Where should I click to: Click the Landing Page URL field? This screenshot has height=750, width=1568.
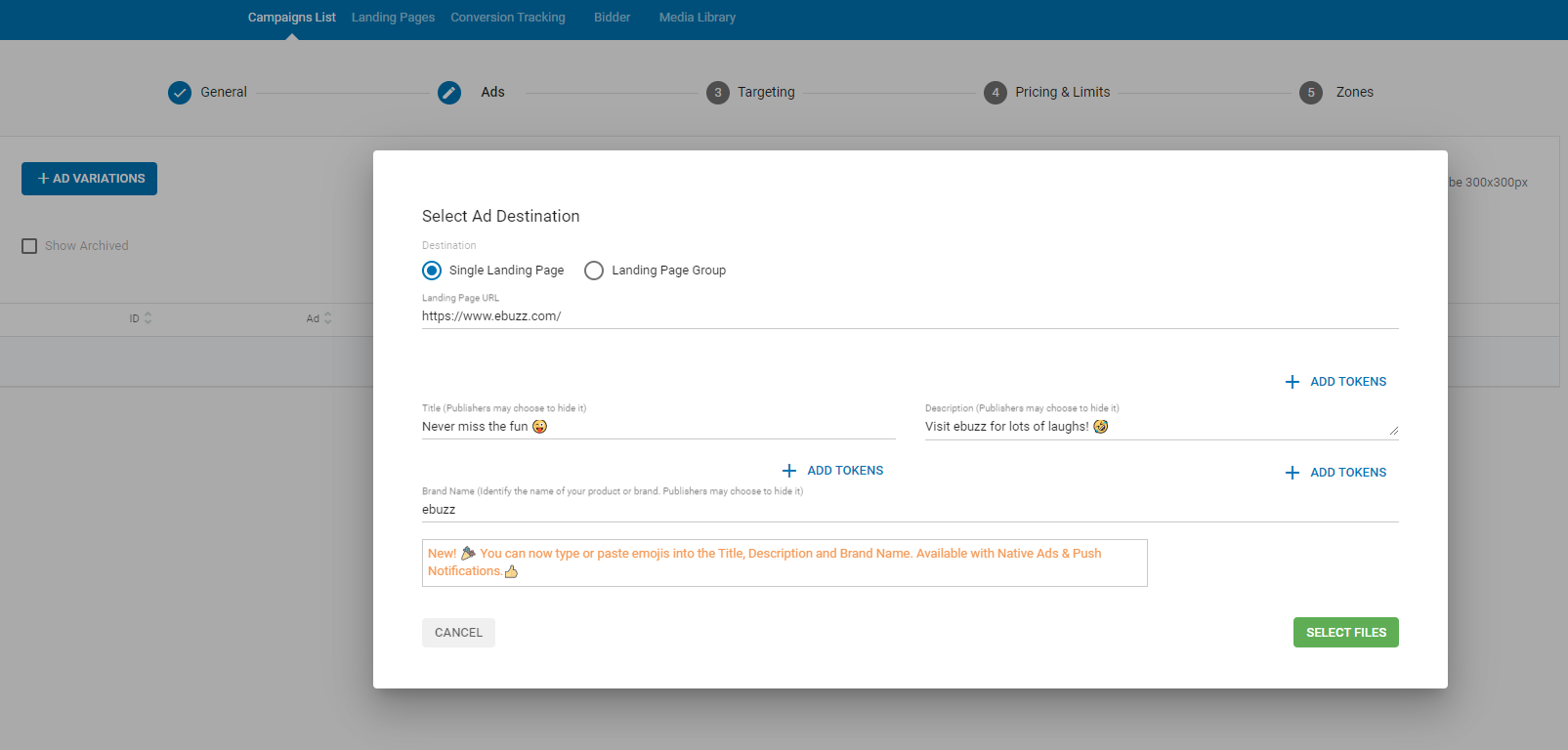(x=910, y=316)
